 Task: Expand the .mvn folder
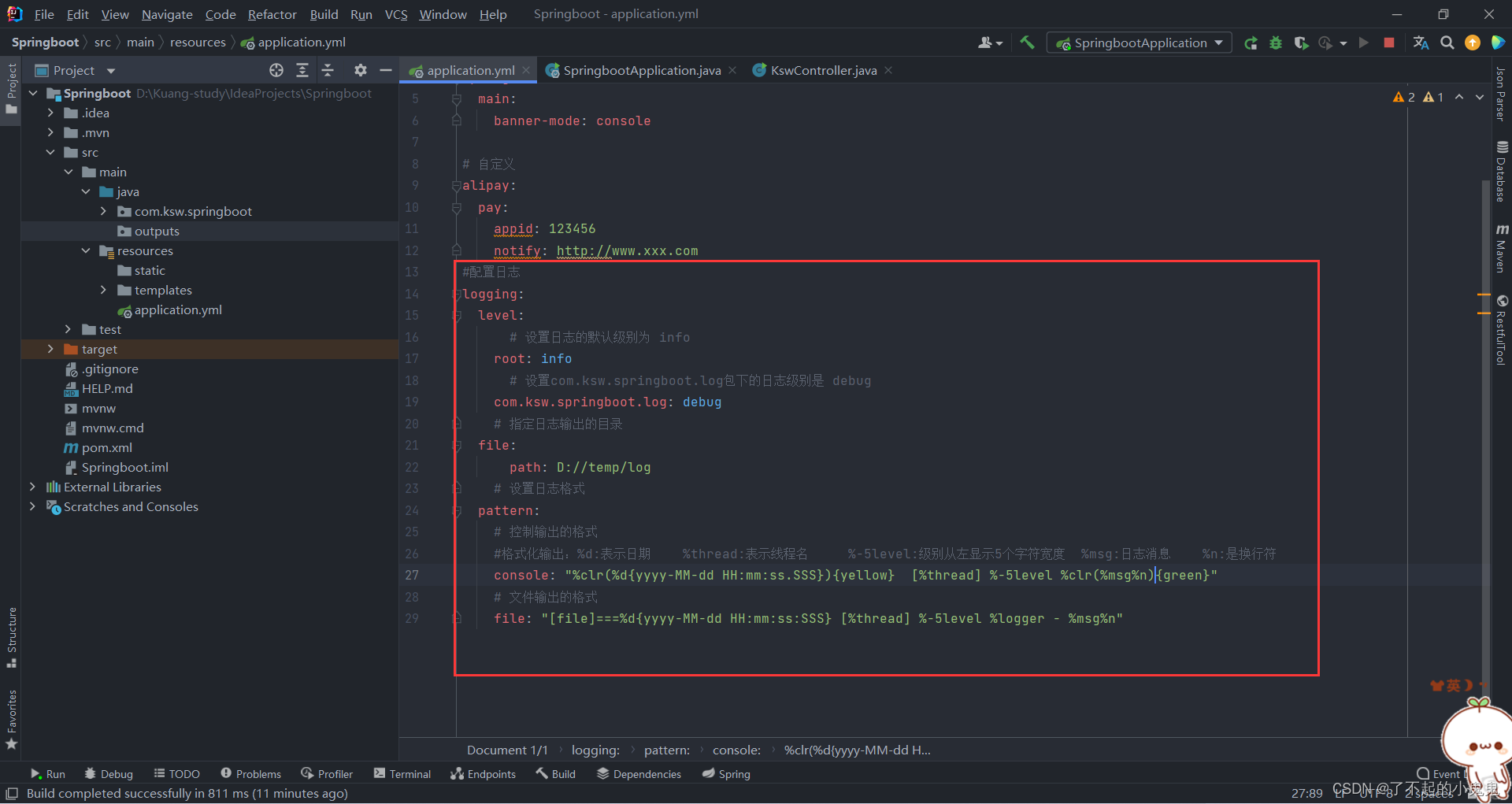pos(50,132)
